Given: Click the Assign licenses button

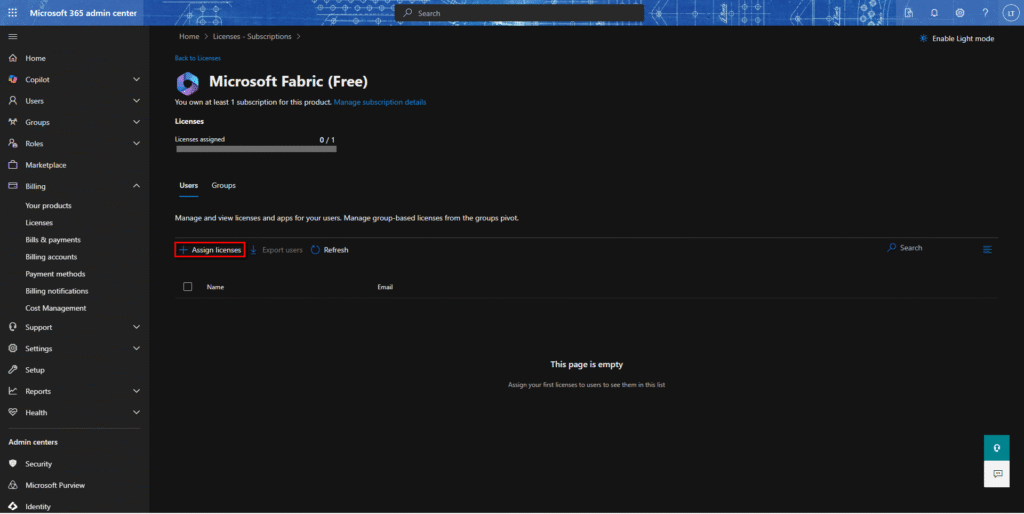Looking at the screenshot, I should pyautogui.click(x=210, y=250).
